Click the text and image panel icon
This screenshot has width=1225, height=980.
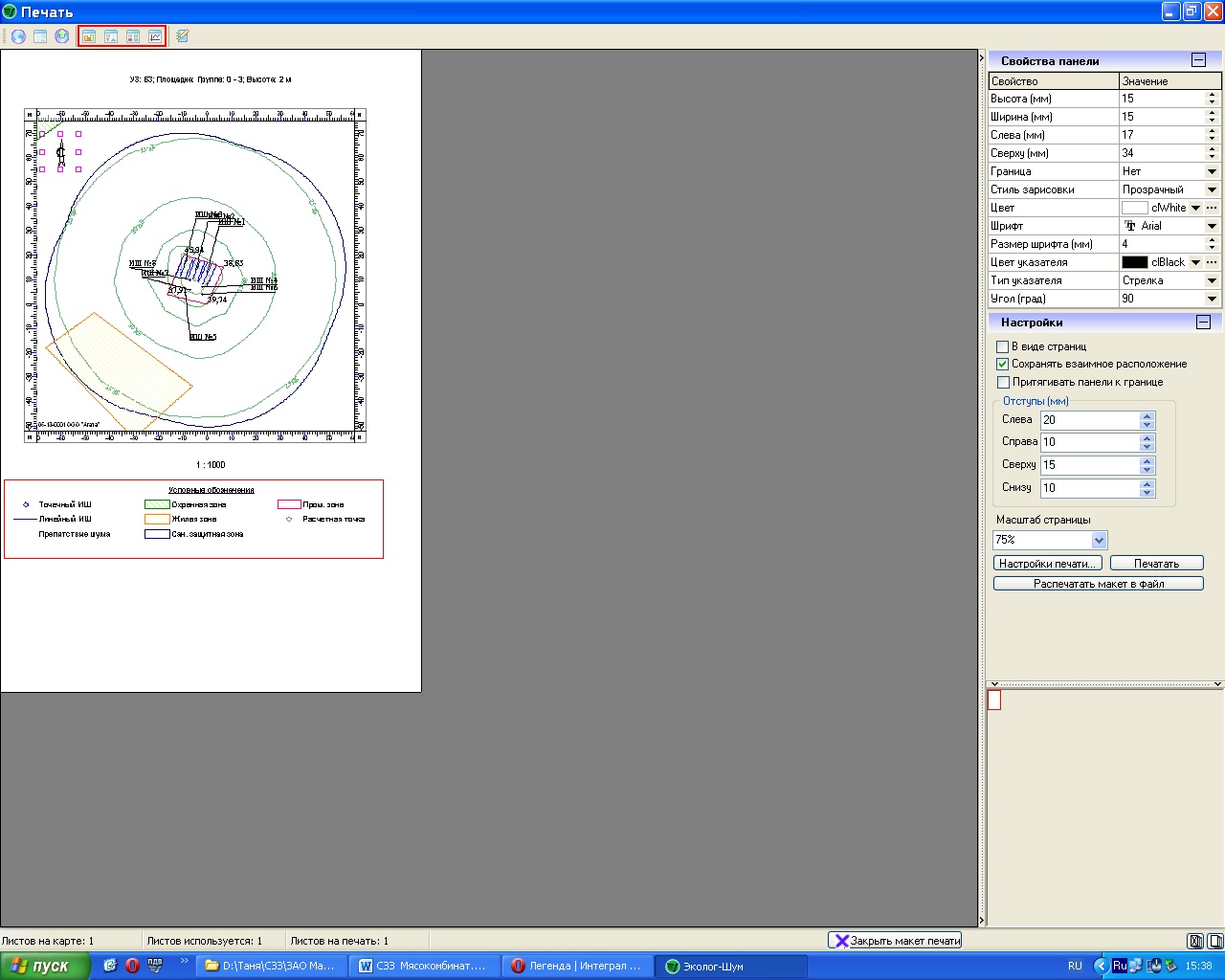(111, 36)
